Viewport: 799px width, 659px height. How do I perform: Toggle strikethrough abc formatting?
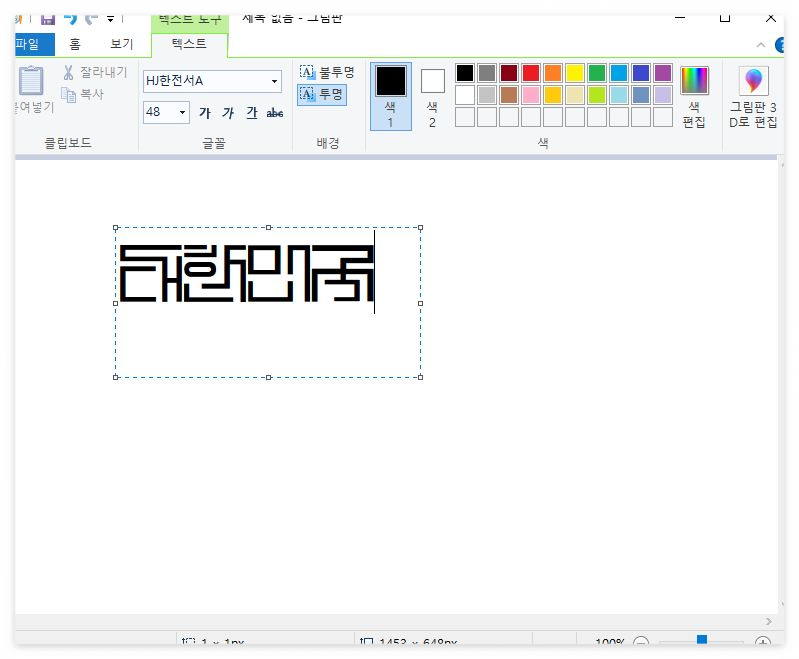point(275,113)
